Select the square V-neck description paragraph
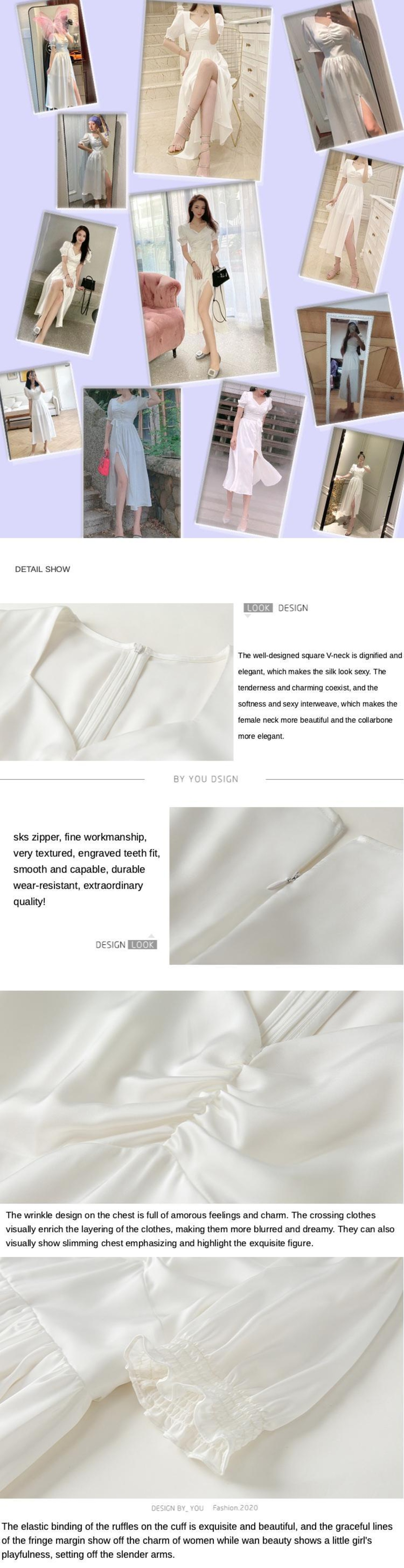Viewport: 404px width, 1568px height. tap(320, 696)
